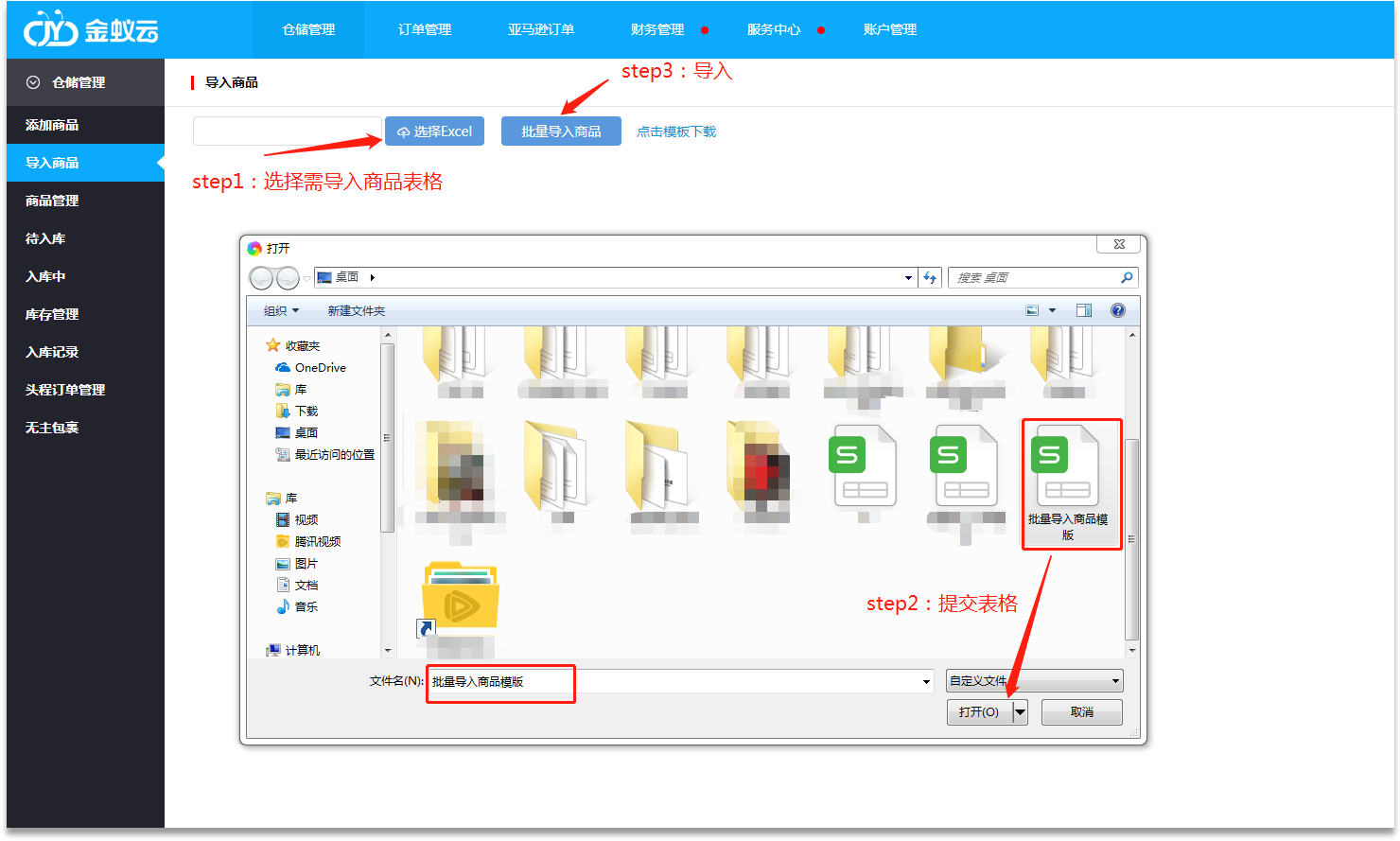Open the 订单管理 top menu tab

pyautogui.click(x=425, y=29)
